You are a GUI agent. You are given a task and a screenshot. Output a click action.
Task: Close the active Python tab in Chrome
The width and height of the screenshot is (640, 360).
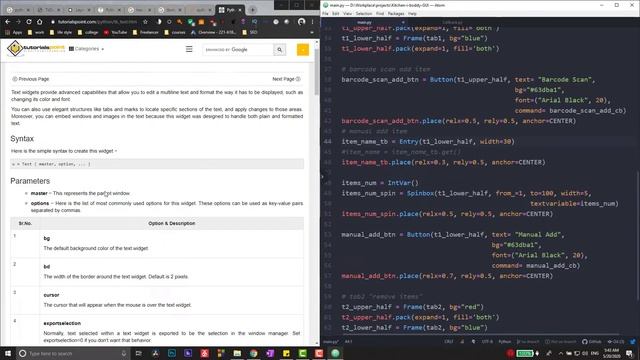(240, 9)
